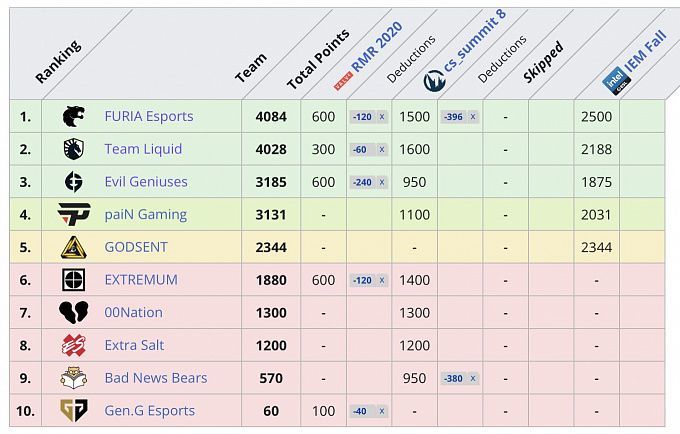Image resolution: width=680 pixels, height=434 pixels.
Task: Click the Team Liquid horse logo
Action: pos(73,149)
